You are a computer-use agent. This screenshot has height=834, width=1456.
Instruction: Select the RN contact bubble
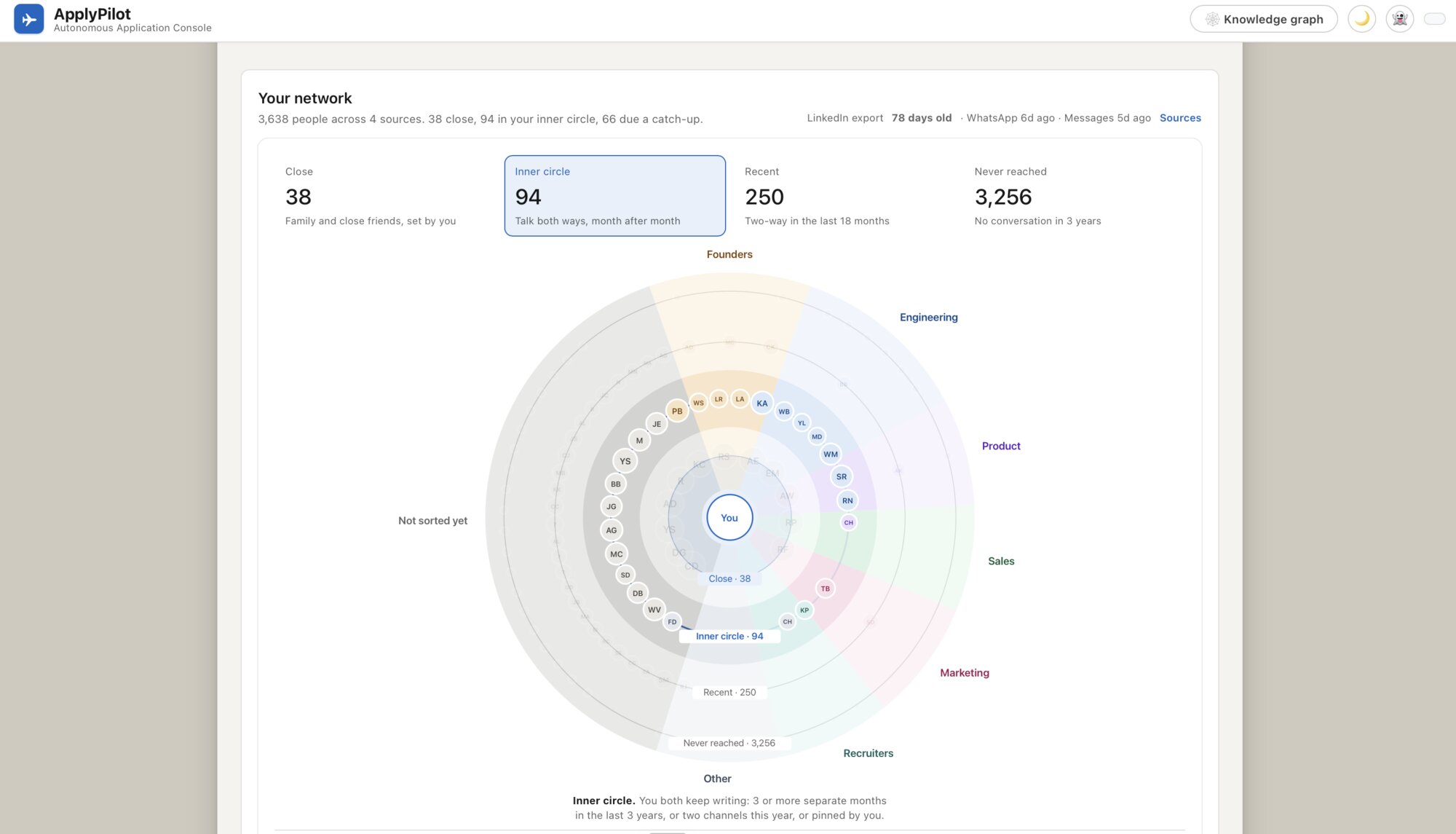pyautogui.click(x=847, y=501)
